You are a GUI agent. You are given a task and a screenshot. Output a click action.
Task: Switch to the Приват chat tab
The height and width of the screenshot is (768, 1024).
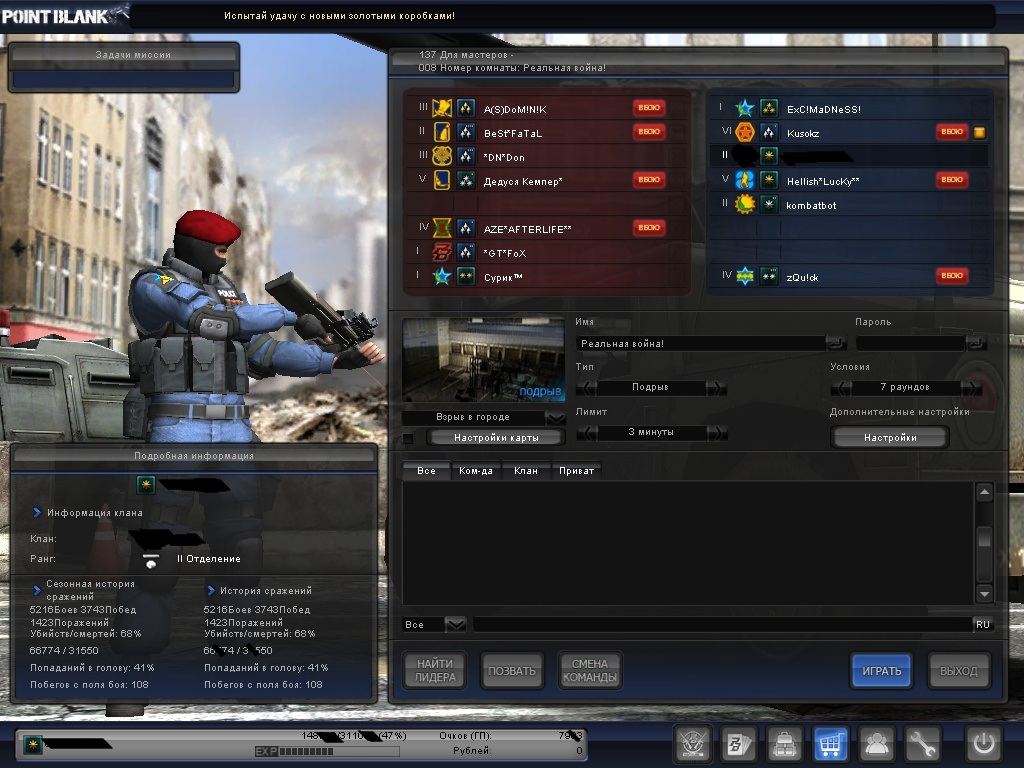(x=576, y=470)
